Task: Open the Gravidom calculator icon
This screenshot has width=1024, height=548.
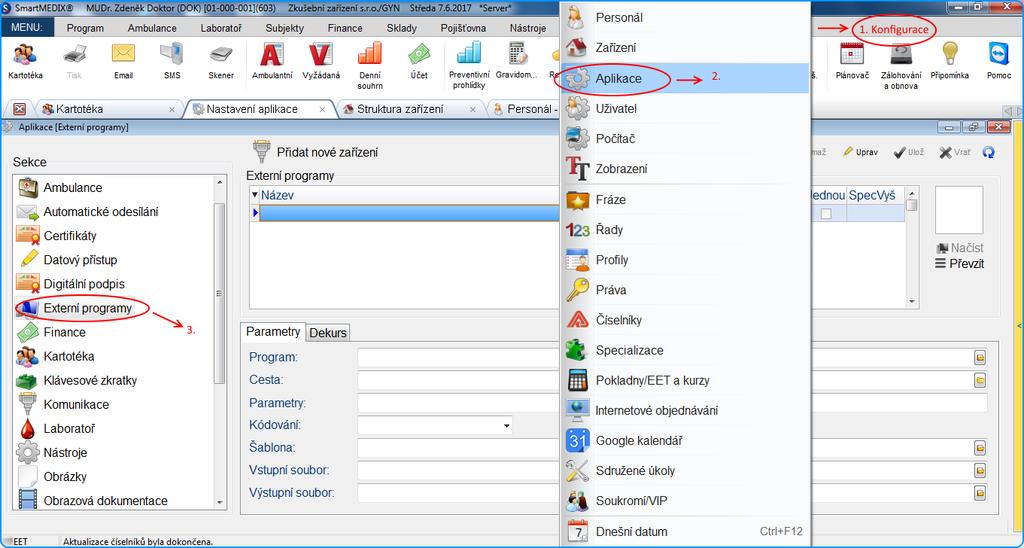Action: (517, 61)
